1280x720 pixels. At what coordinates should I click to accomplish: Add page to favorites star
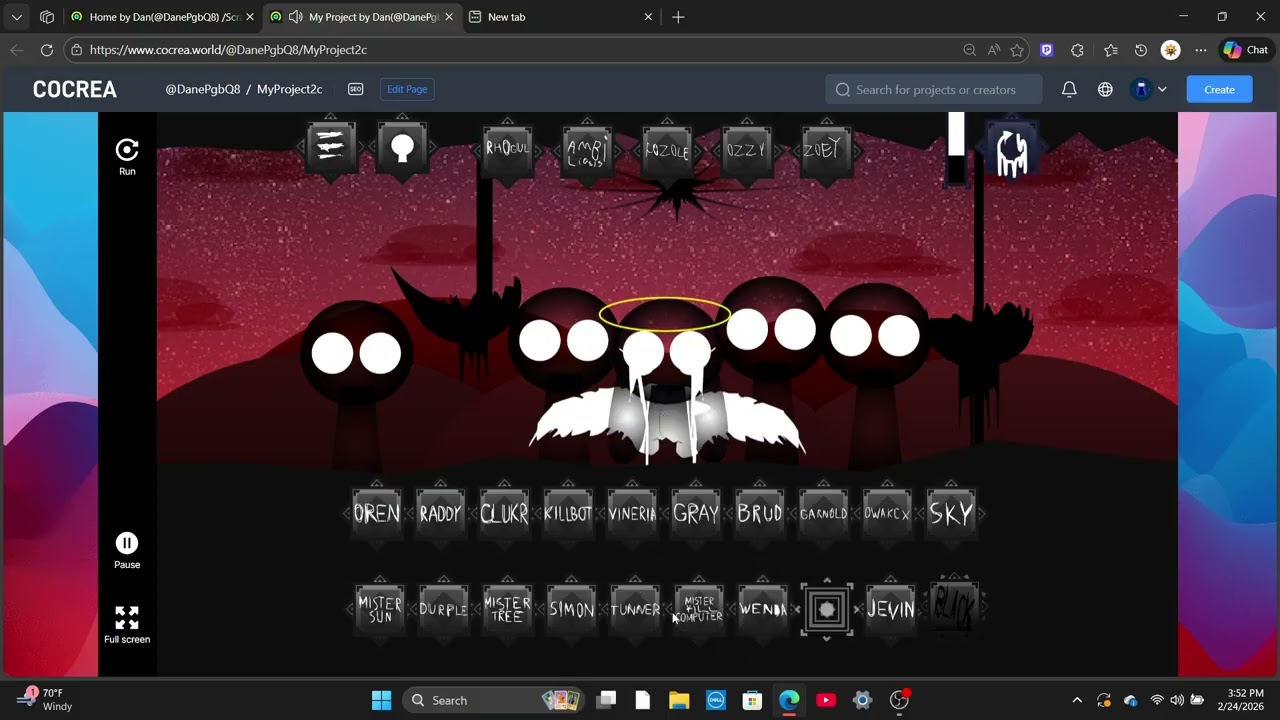pos(1017,50)
